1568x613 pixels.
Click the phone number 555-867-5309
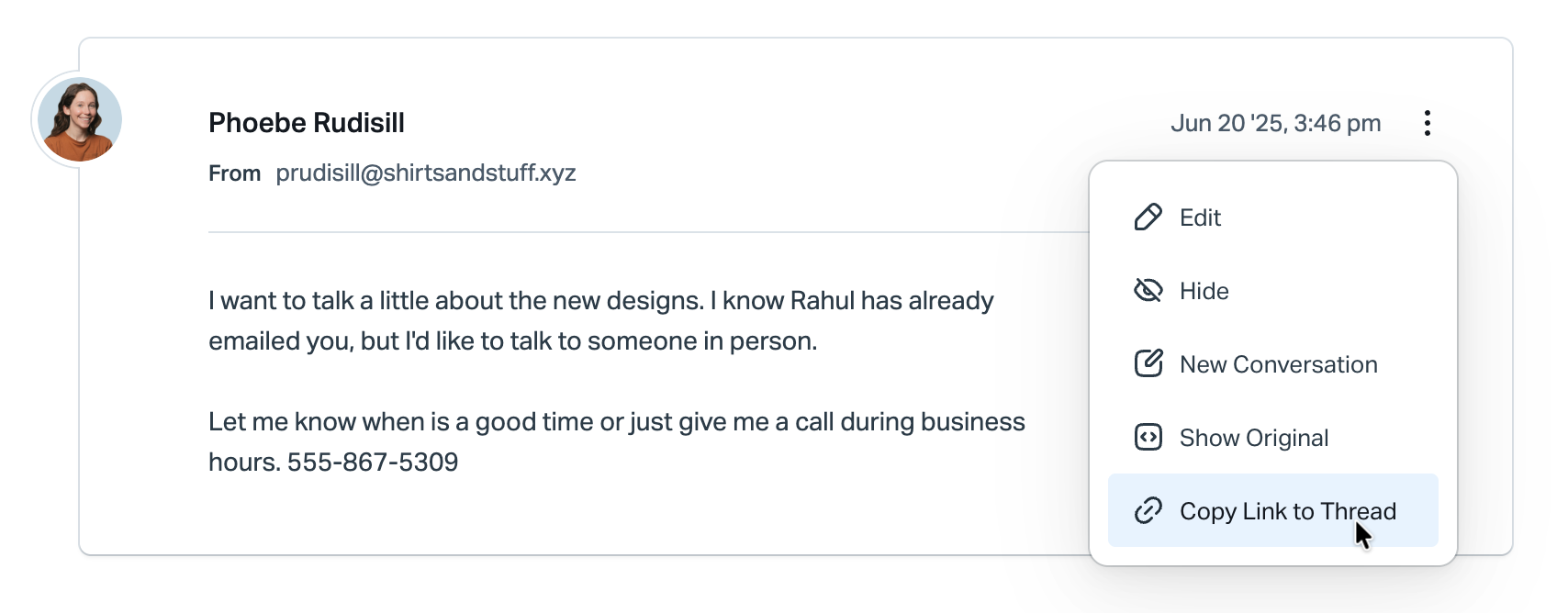pyautogui.click(x=373, y=462)
